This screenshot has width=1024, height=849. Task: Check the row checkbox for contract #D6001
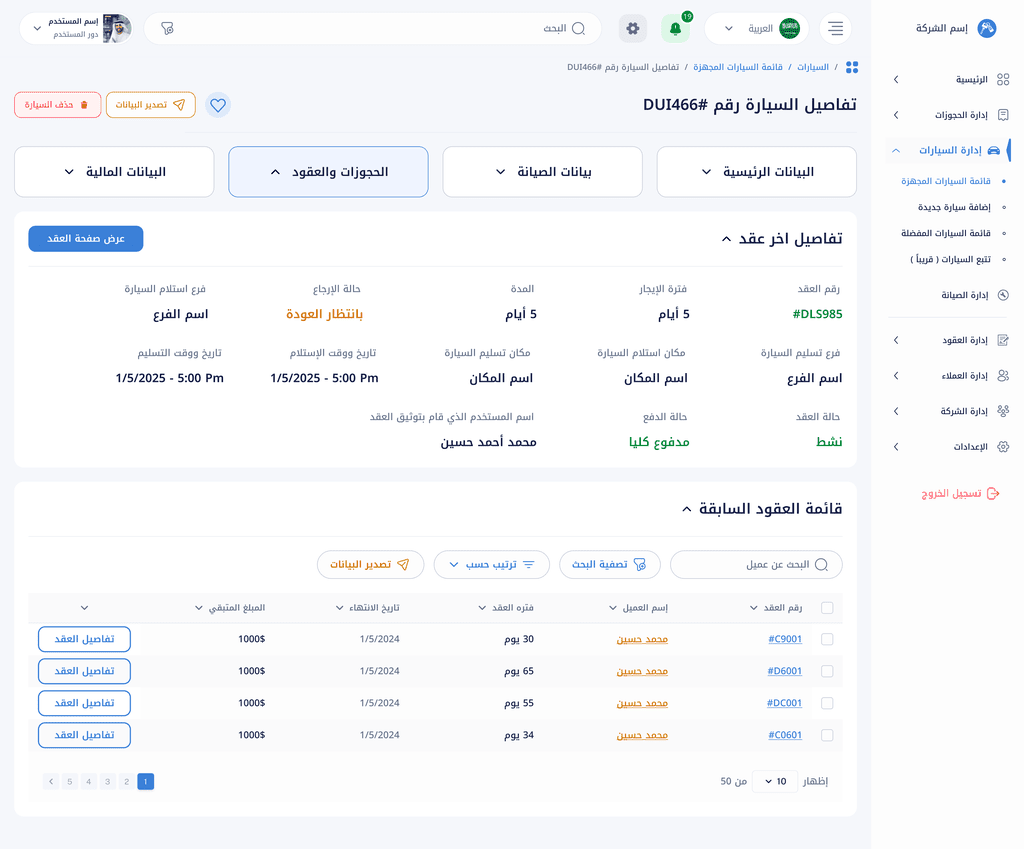[x=827, y=671]
